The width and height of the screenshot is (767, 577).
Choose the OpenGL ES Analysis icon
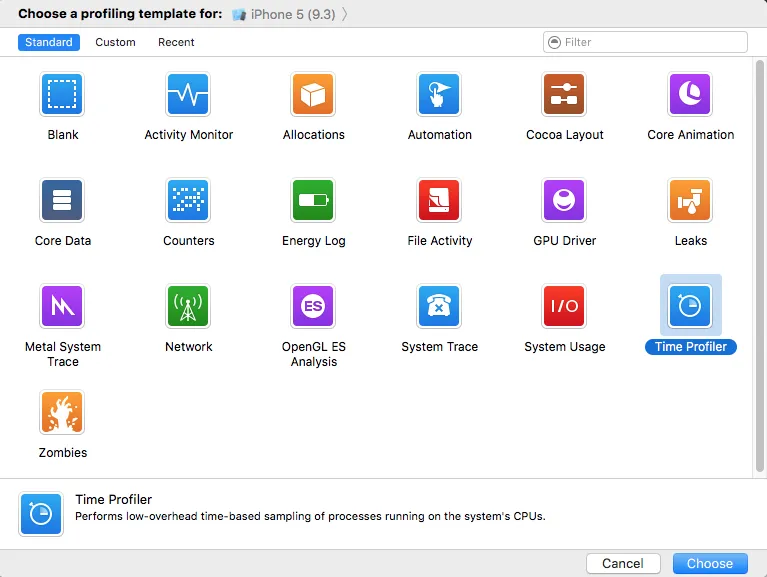coord(313,306)
